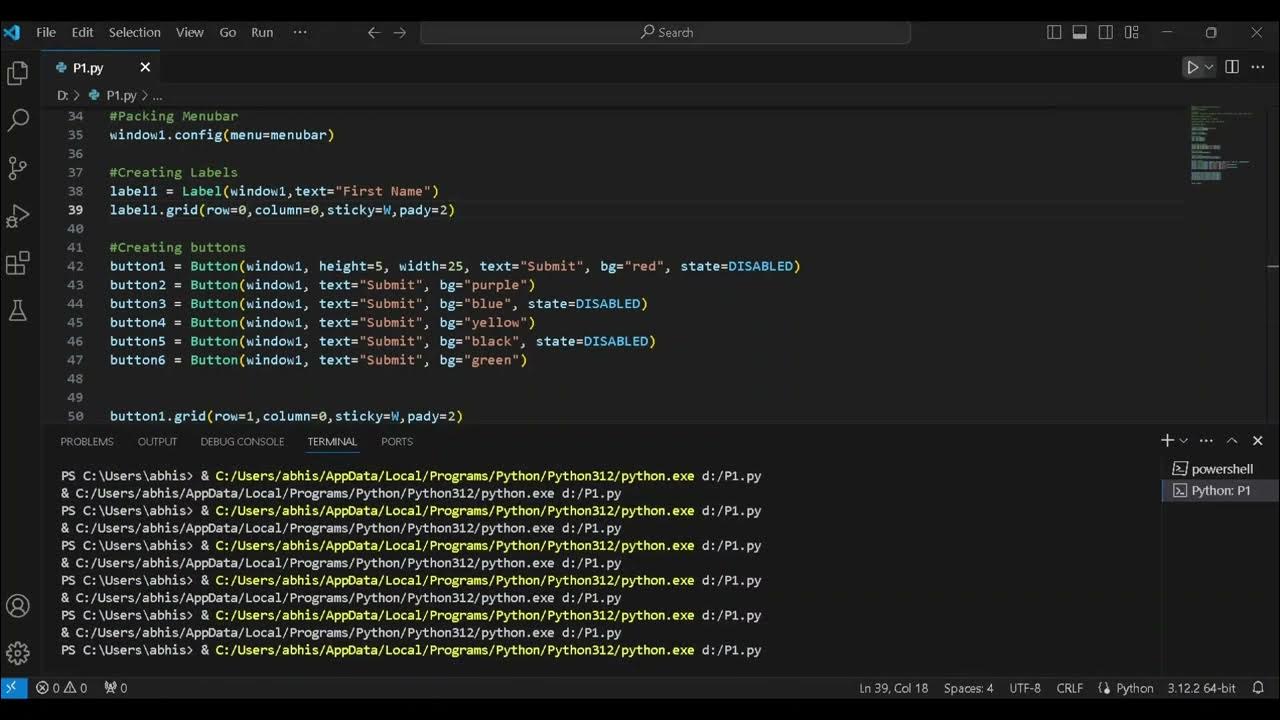Open the Run and Debug view
Viewport: 1280px width, 720px height.
[x=18, y=216]
